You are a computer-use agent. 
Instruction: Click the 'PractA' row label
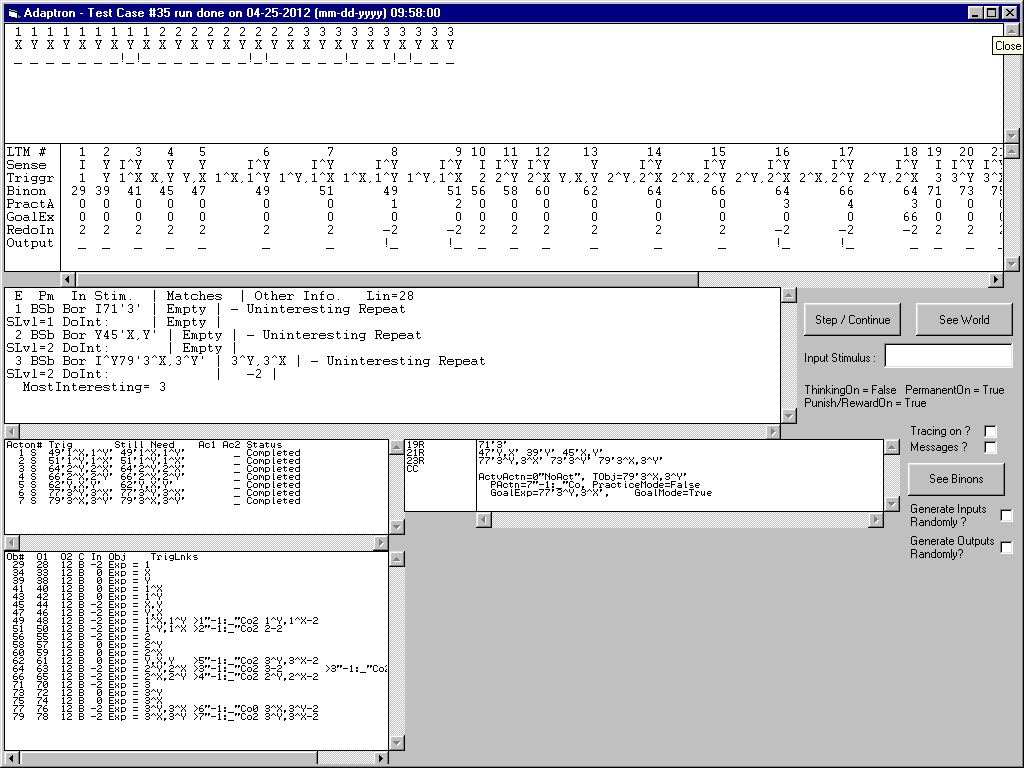click(x=30, y=204)
